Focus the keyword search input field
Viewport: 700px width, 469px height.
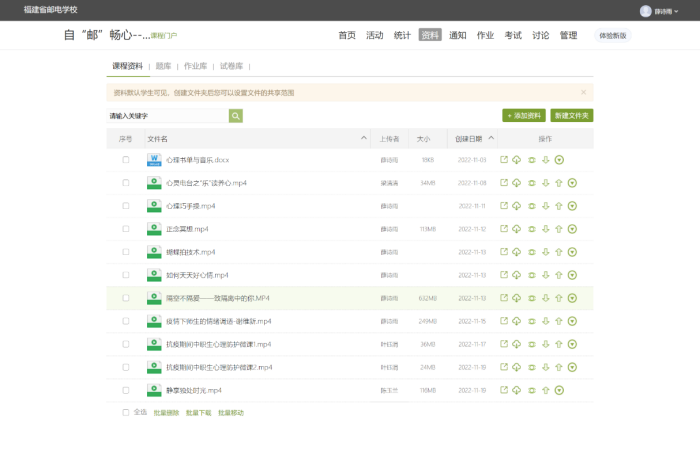click(167, 116)
